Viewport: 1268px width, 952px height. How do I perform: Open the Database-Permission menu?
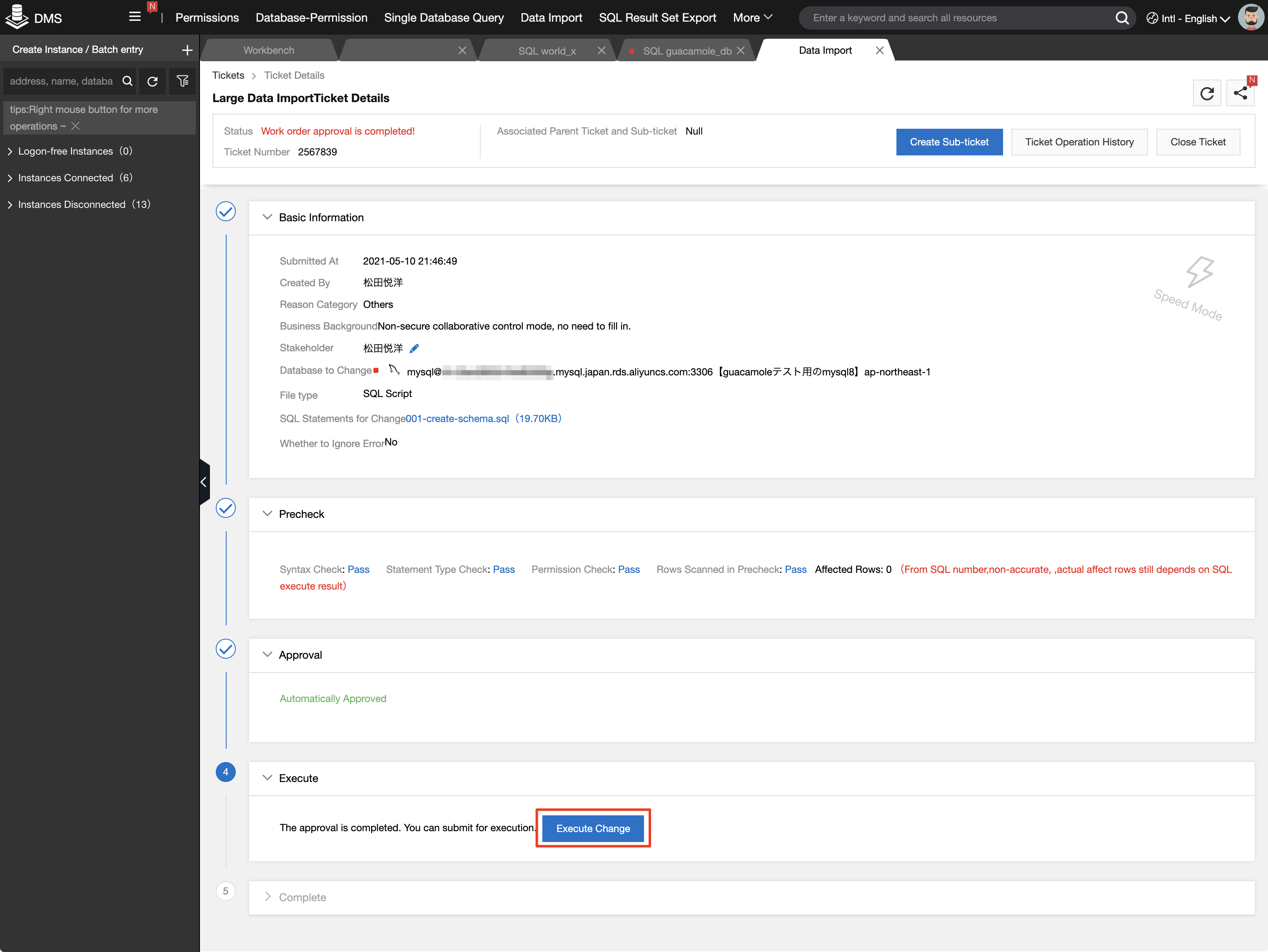[311, 18]
